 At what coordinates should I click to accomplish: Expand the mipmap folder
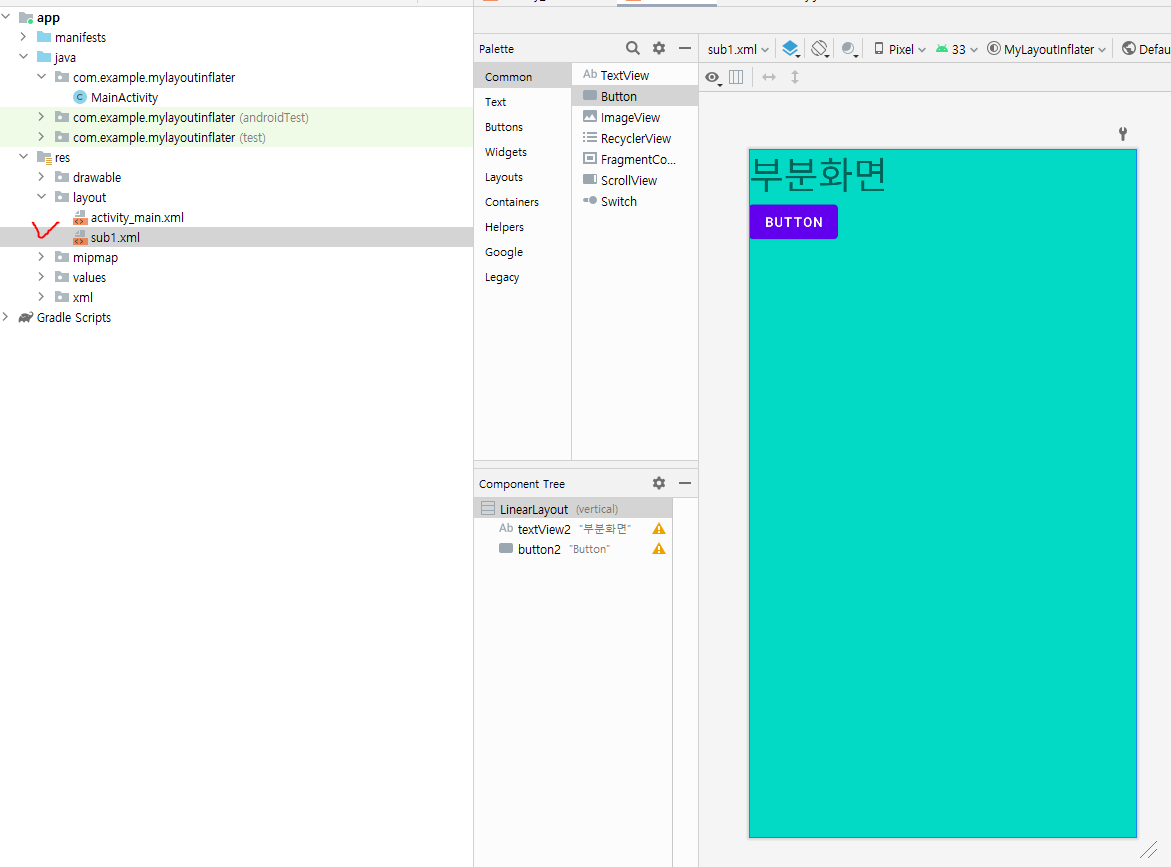coord(42,257)
